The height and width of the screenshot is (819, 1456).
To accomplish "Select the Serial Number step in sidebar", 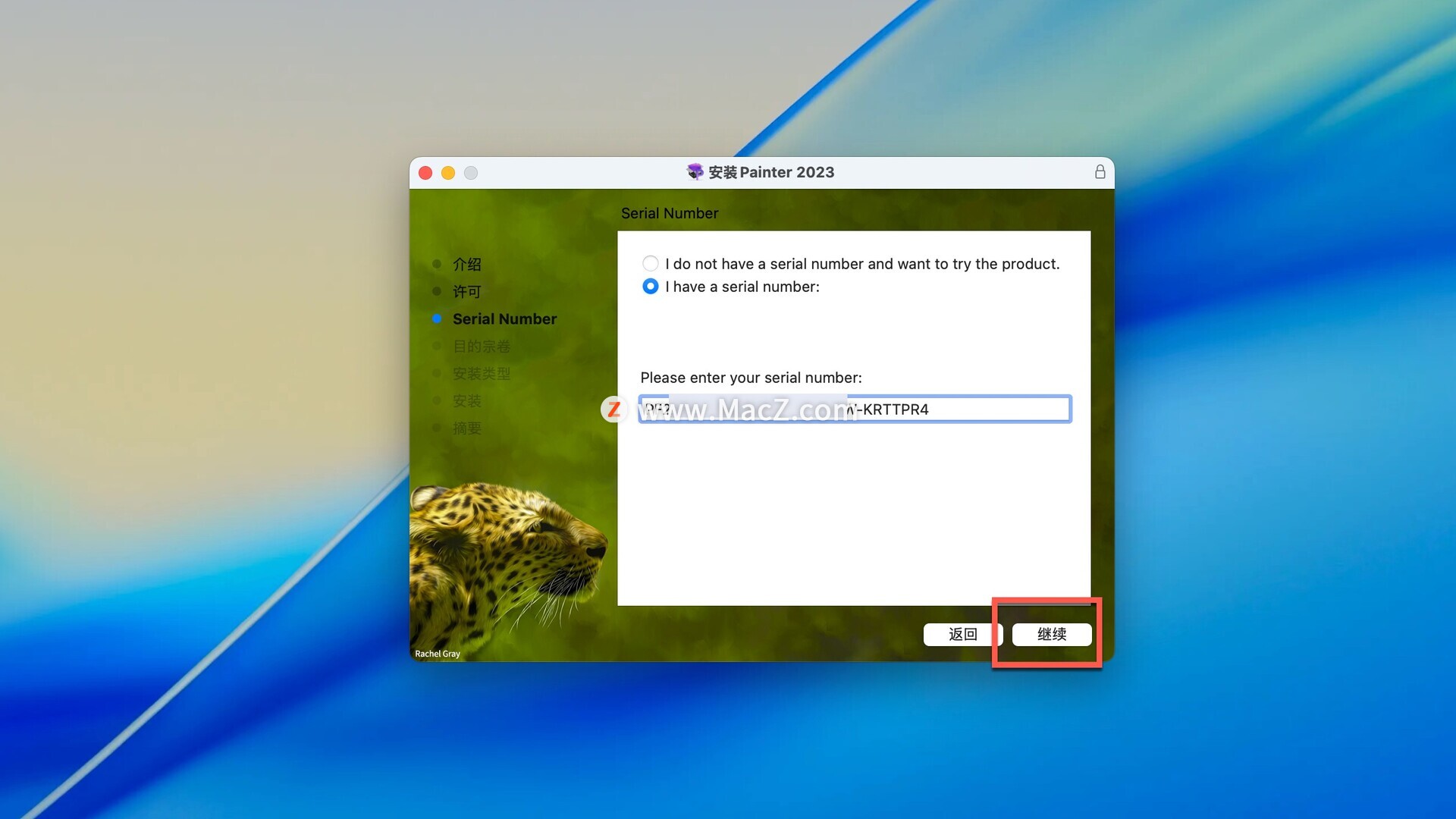I will click(504, 318).
